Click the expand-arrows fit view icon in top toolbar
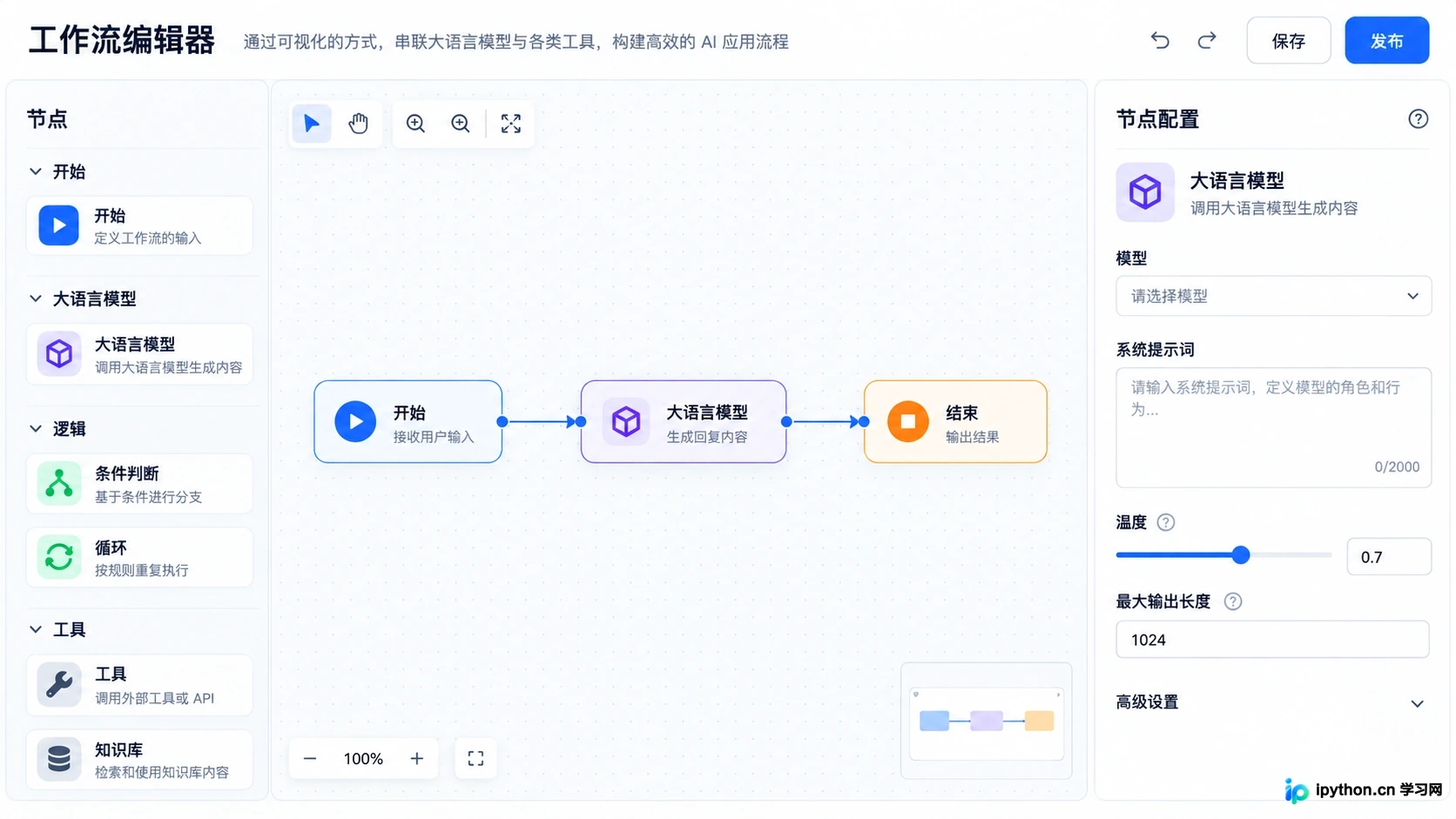This screenshot has height=819, width=1456. (x=511, y=124)
